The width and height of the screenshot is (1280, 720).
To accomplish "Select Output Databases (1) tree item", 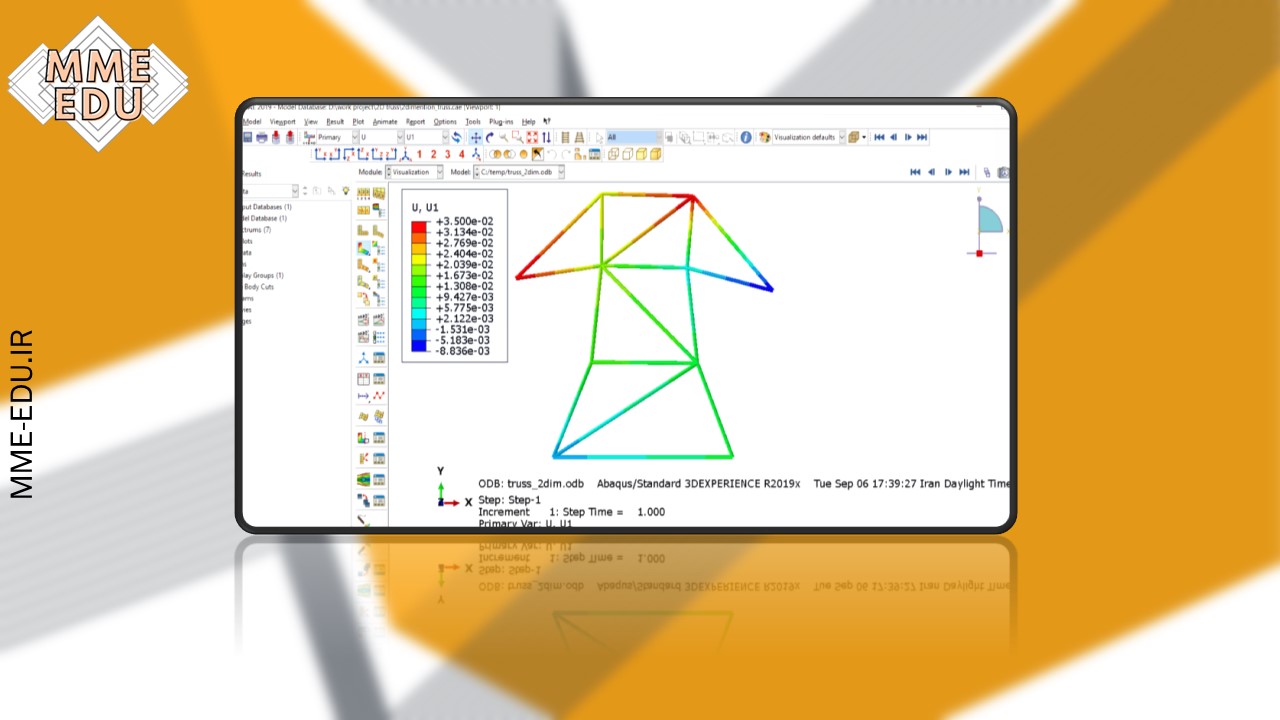I will (266, 207).
